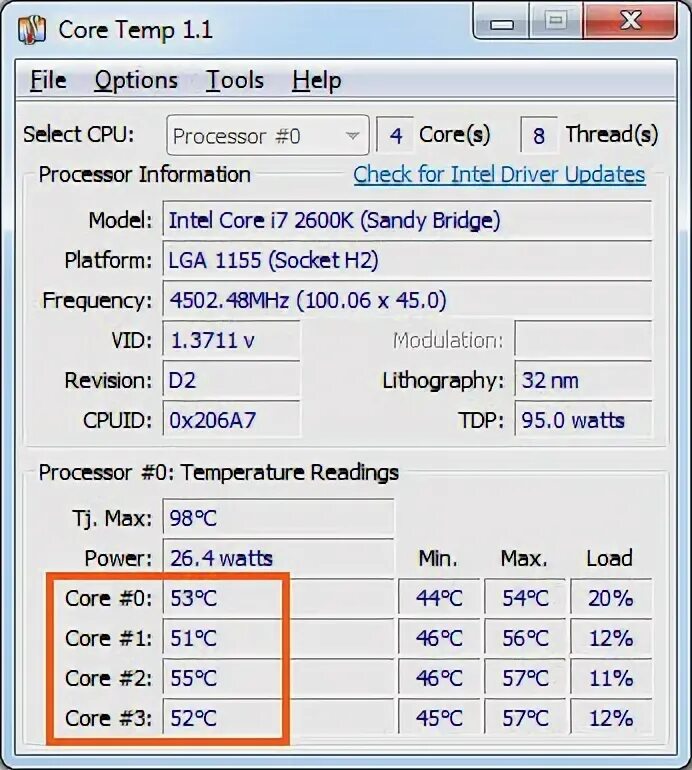Click the Tj. Max value 98°C
Screen dimensions: 692x770
[x=278, y=518]
